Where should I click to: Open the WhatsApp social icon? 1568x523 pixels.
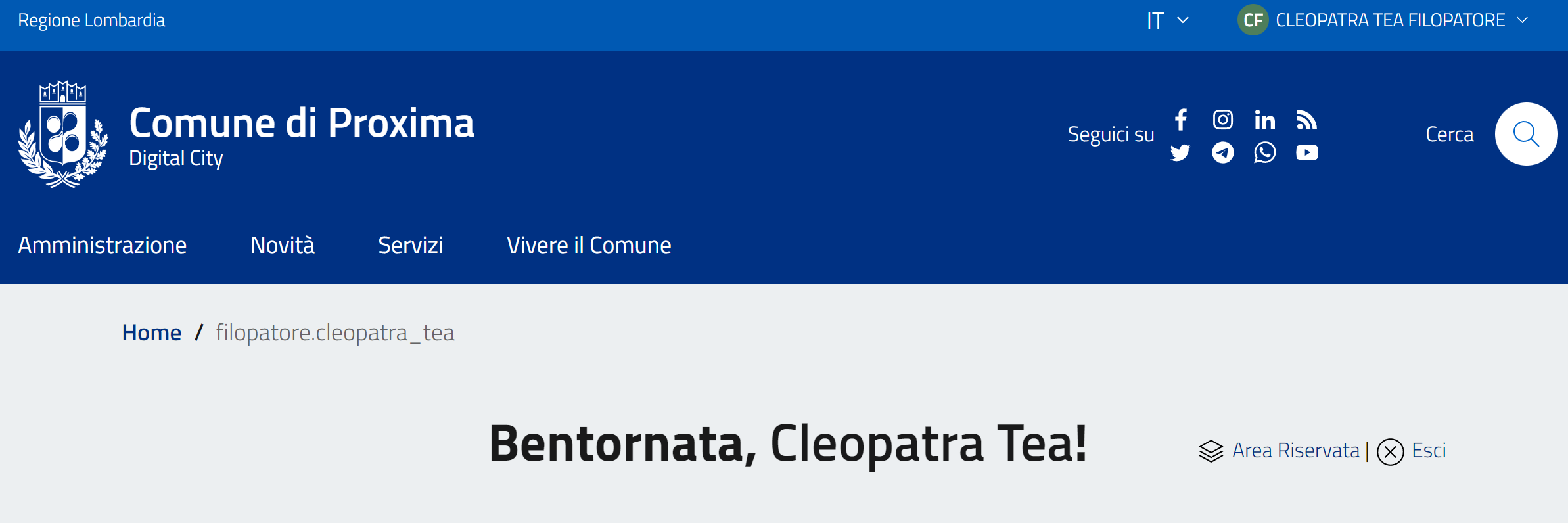point(1264,153)
